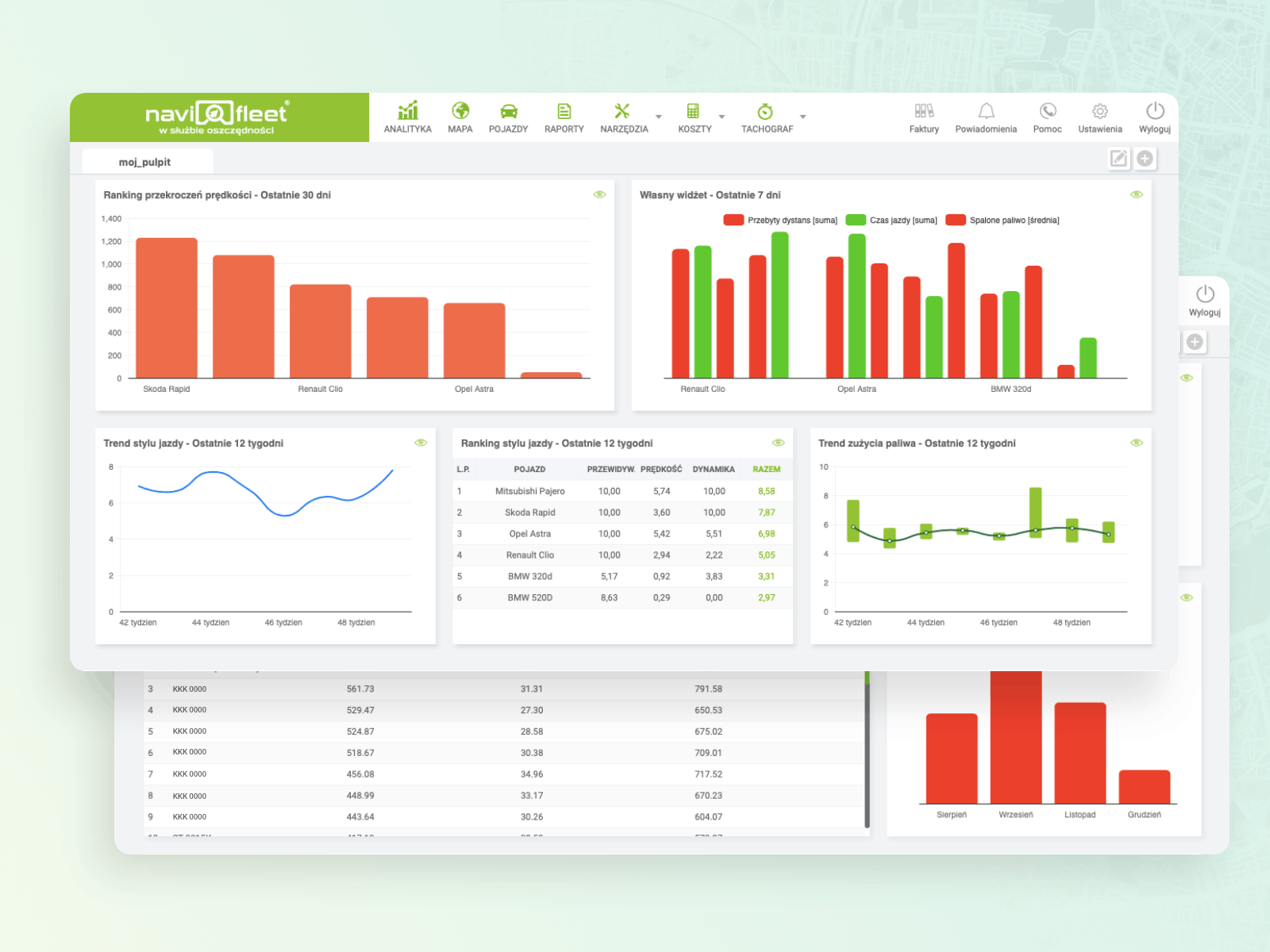Open Ustawienia gear icon
1270x952 pixels.
(x=1100, y=111)
